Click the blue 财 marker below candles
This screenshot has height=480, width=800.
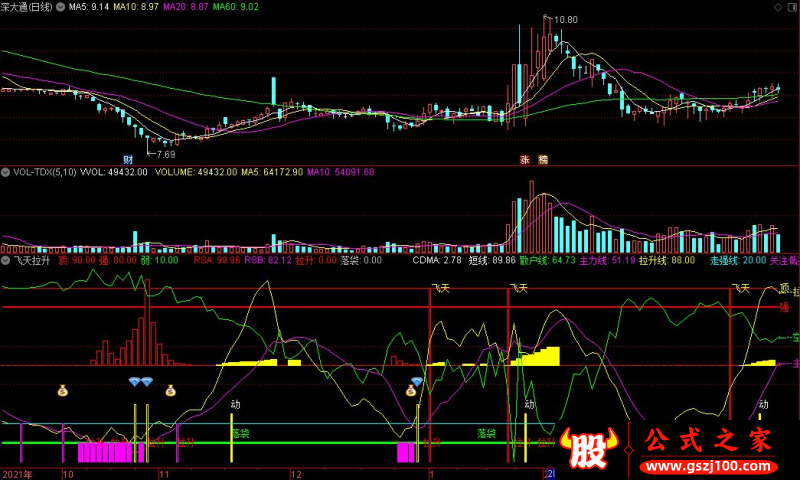click(x=128, y=160)
